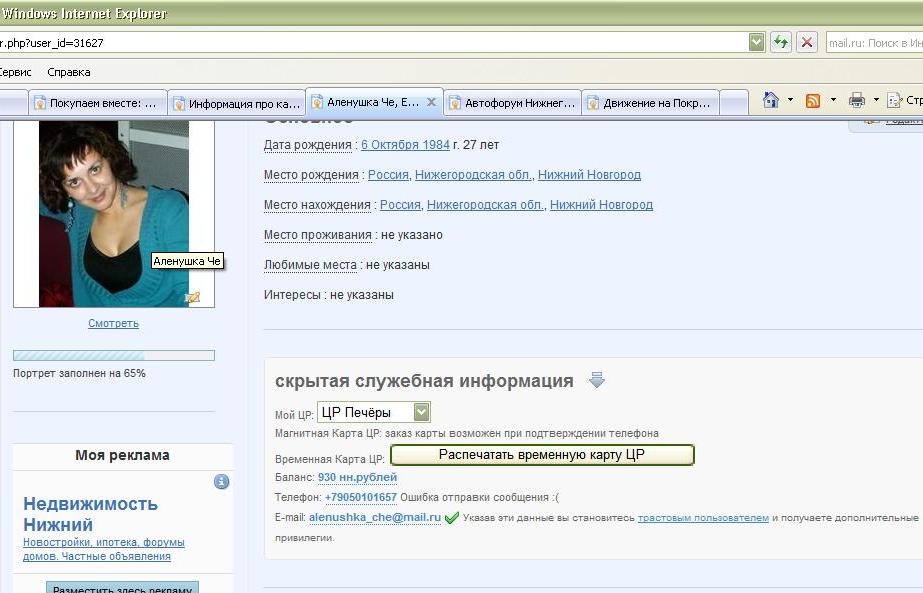The image size is (923, 593).
Task: Click the green verified checkmark beside the email
Action: pyautogui.click(x=451, y=518)
